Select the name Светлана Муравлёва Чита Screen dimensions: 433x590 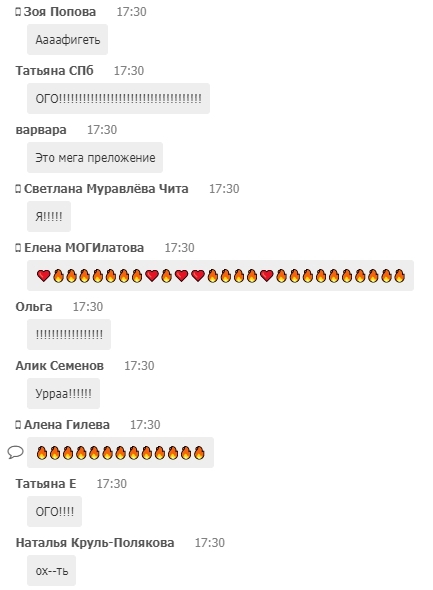click(x=106, y=189)
